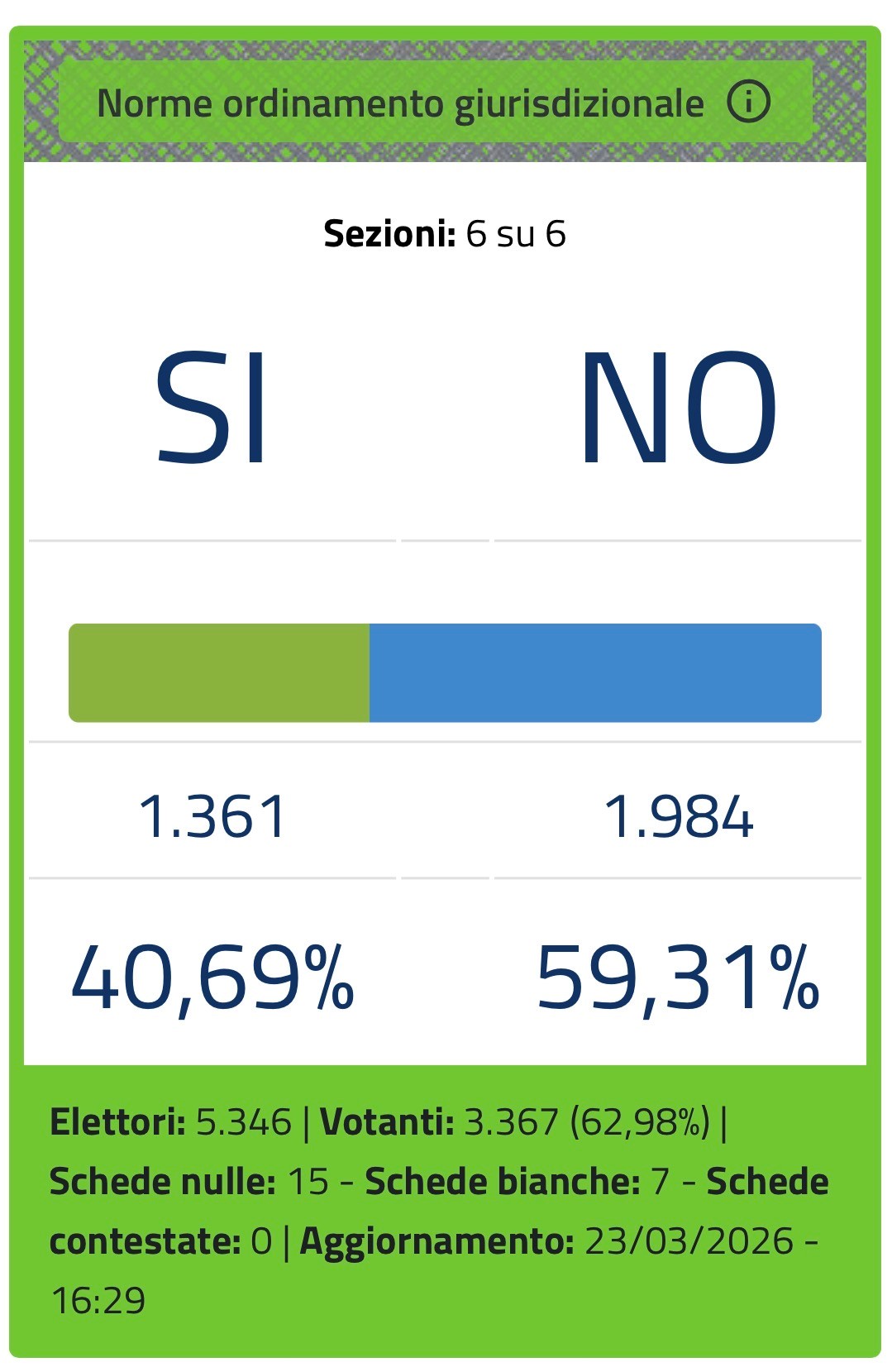
Task: Click the NO vote count 1.984
Action: click(678, 817)
